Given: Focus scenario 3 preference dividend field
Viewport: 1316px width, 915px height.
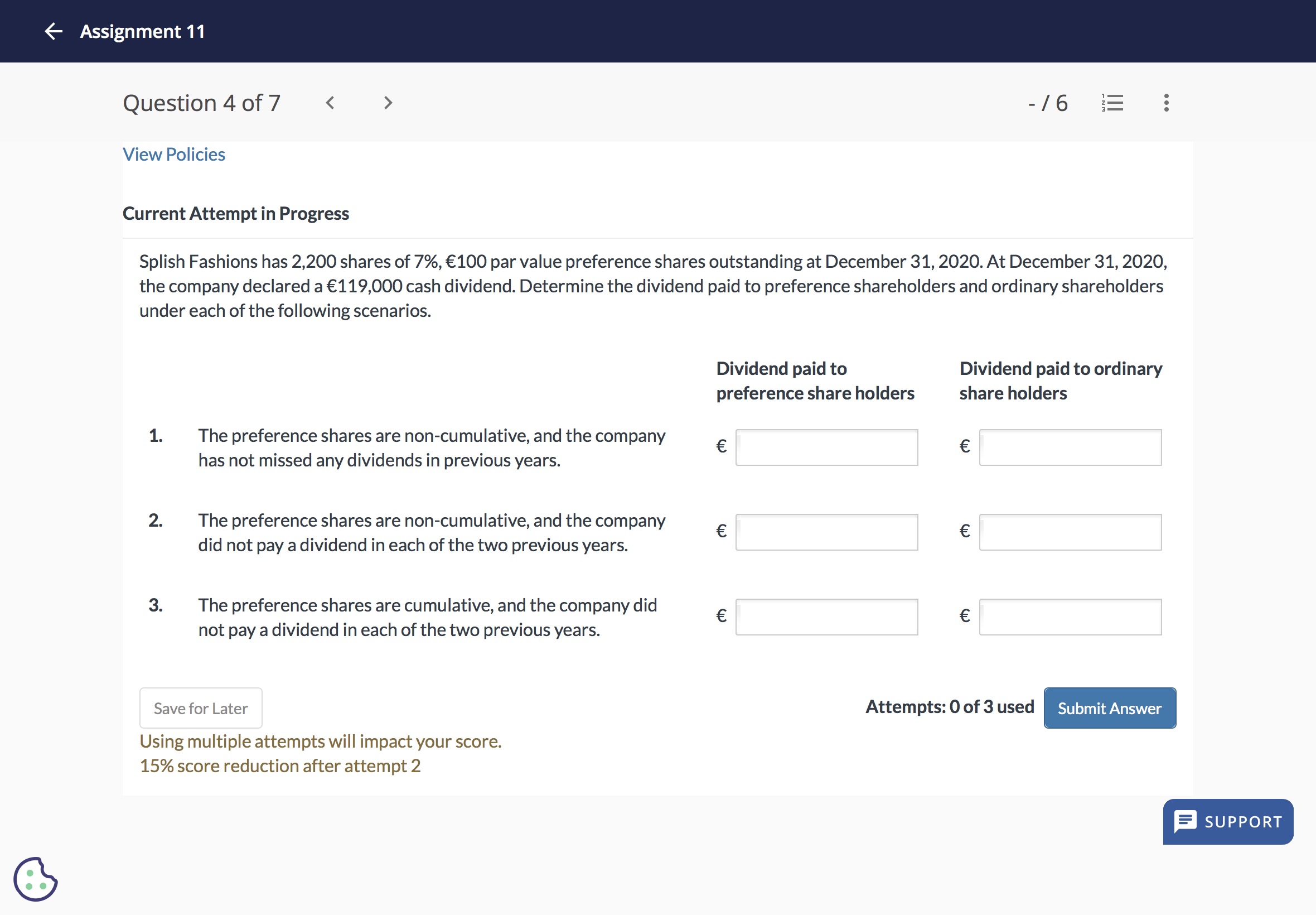Looking at the screenshot, I should 826,617.
